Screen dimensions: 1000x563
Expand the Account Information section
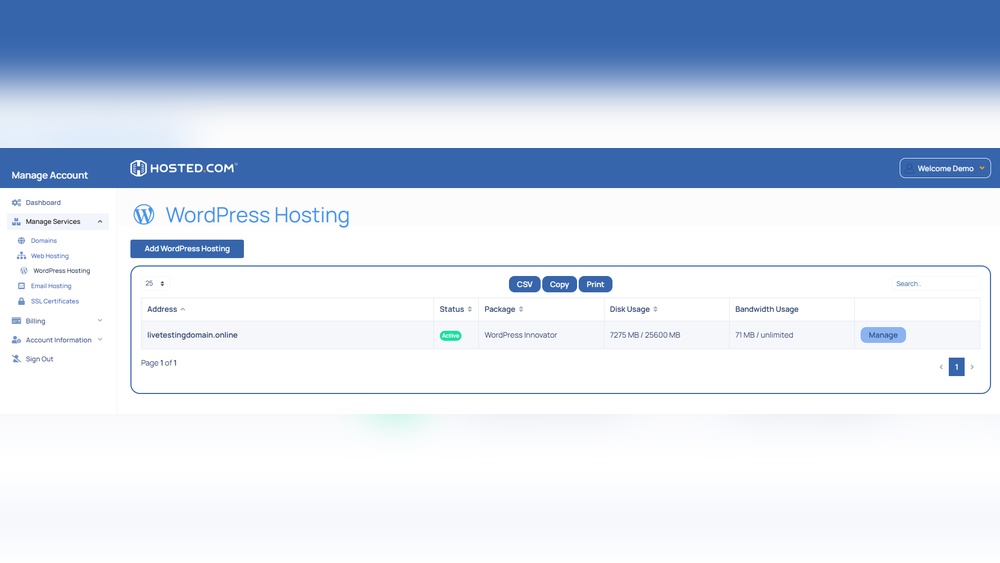click(x=58, y=340)
